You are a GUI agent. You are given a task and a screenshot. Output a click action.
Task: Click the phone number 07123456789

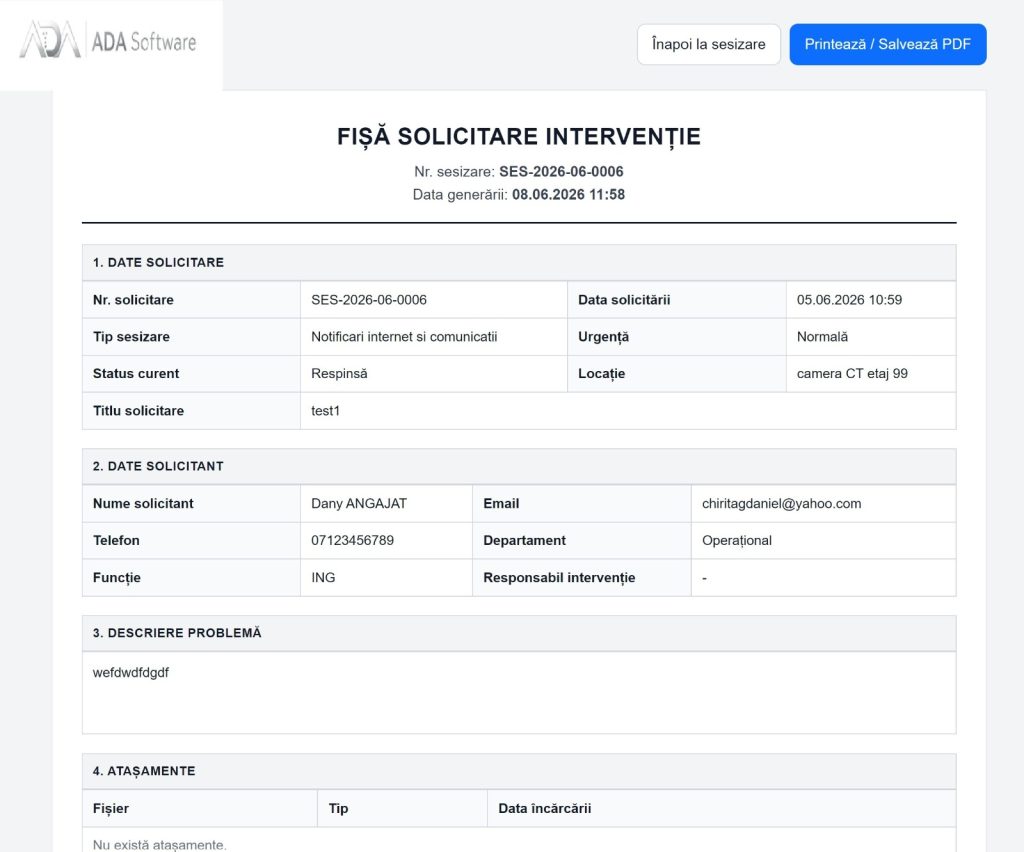(352, 541)
